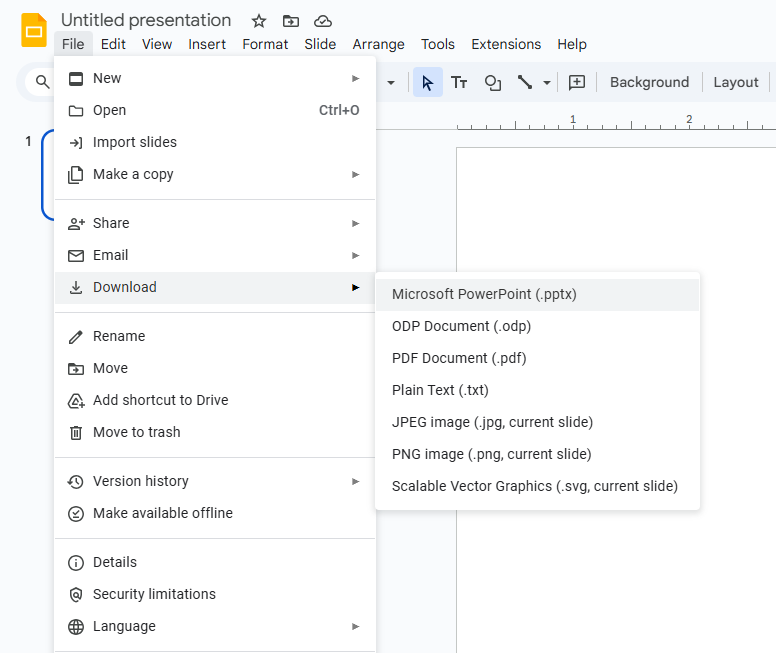Click the move to folder icon beside title
This screenshot has width=776, height=653.
coord(291,21)
